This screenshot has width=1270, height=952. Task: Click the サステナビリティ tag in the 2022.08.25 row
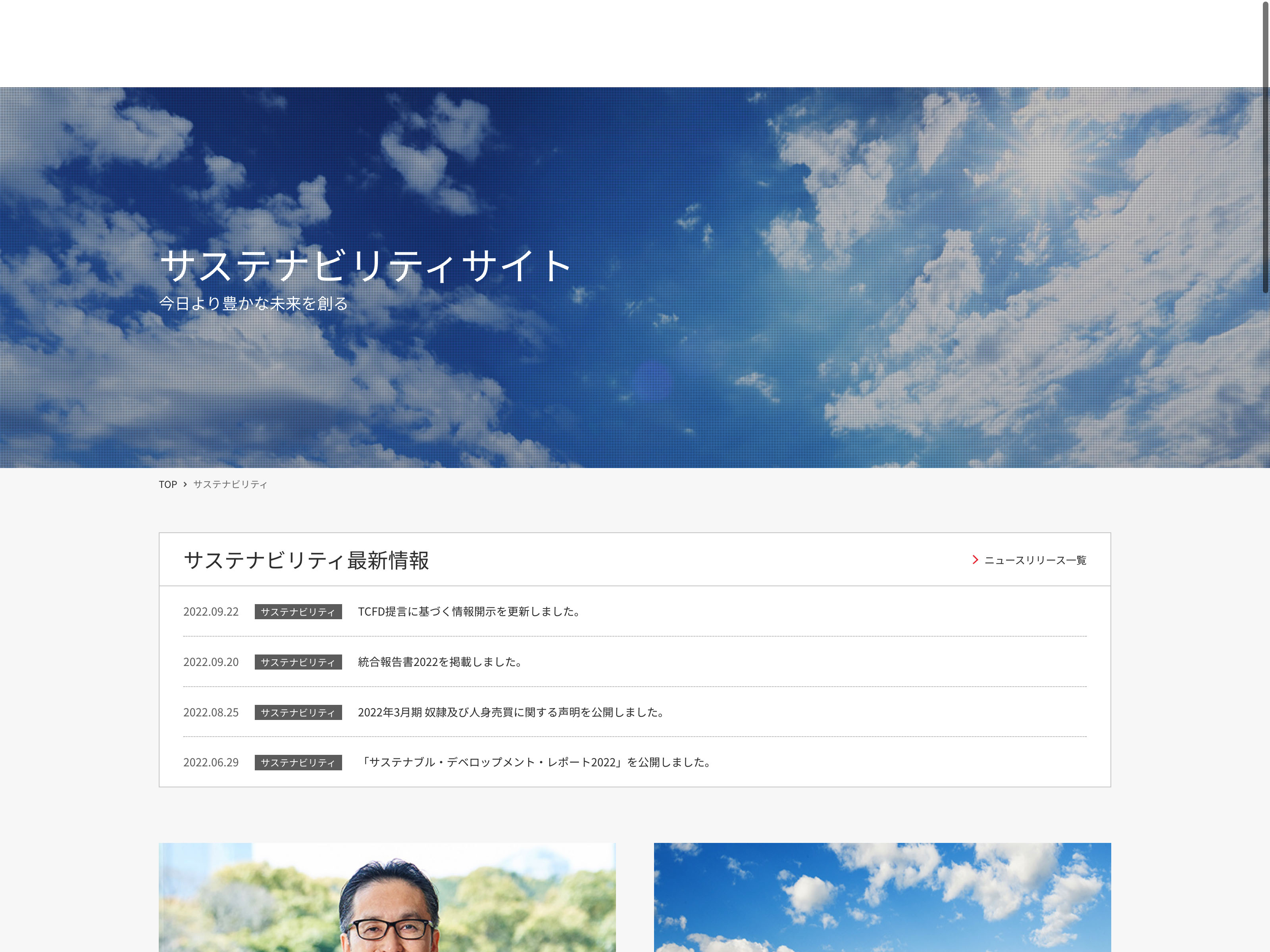pos(298,712)
